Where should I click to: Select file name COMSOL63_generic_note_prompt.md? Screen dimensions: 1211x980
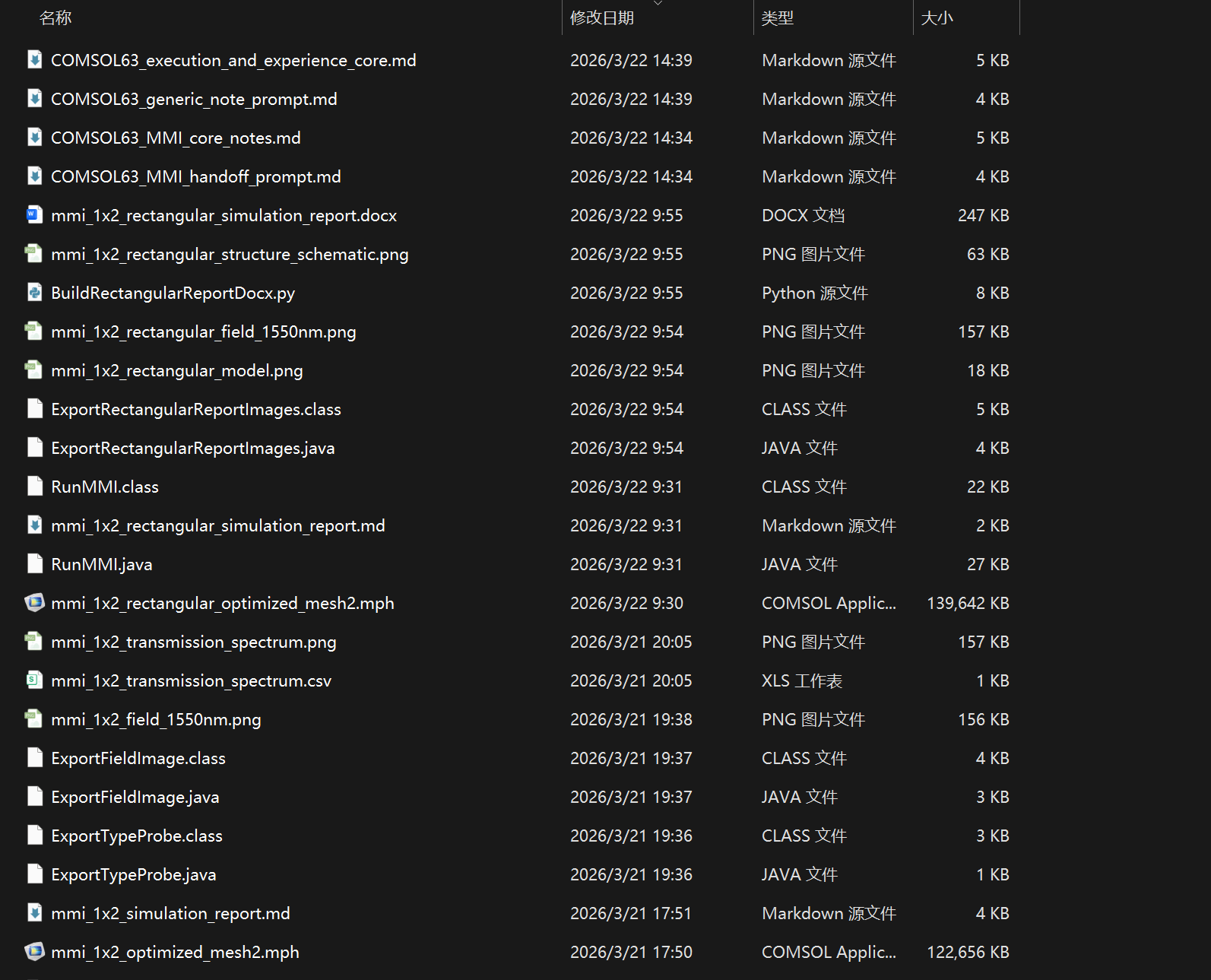tap(194, 99)
